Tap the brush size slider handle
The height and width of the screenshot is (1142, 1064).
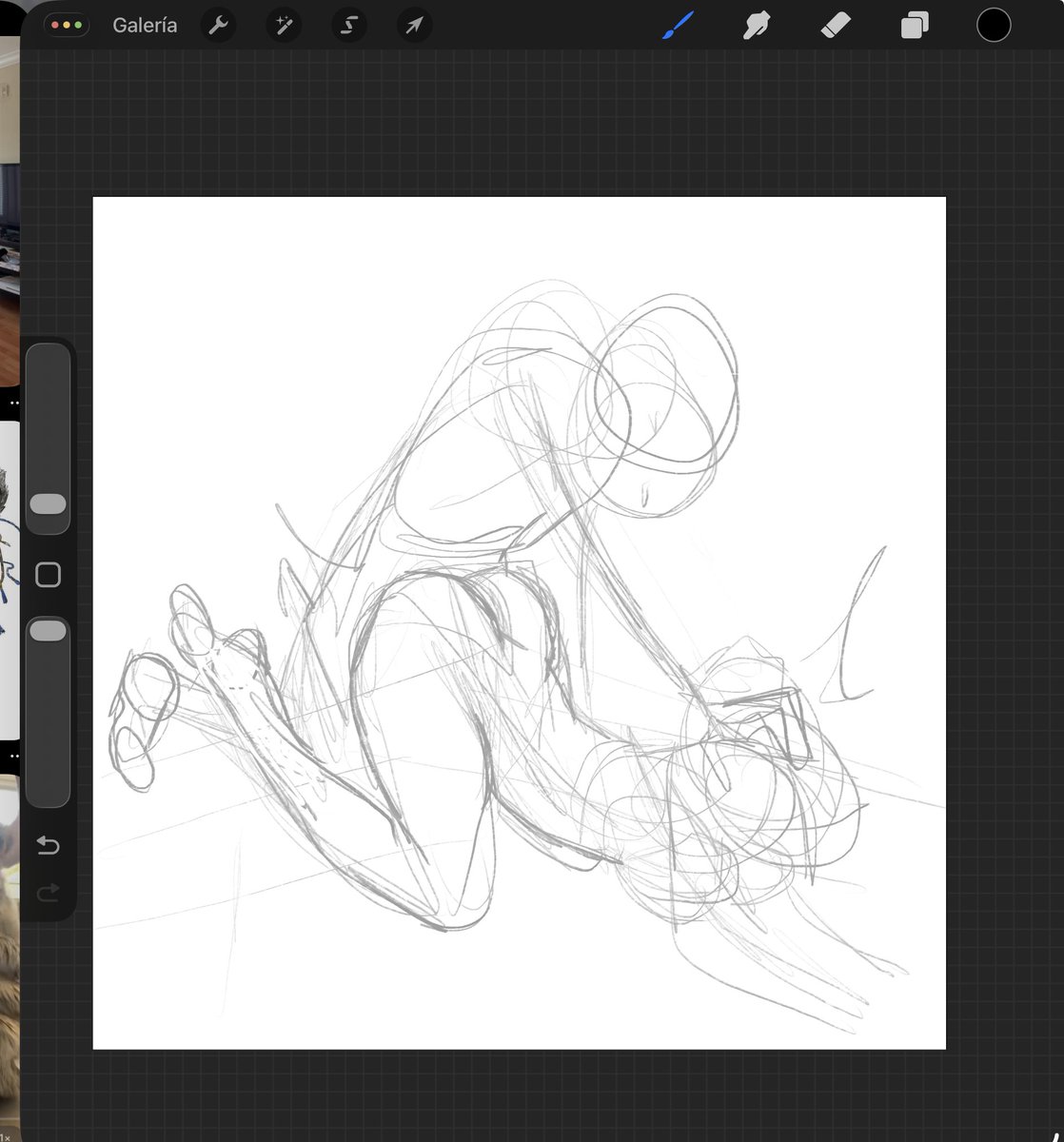click(x=48, y=502)
